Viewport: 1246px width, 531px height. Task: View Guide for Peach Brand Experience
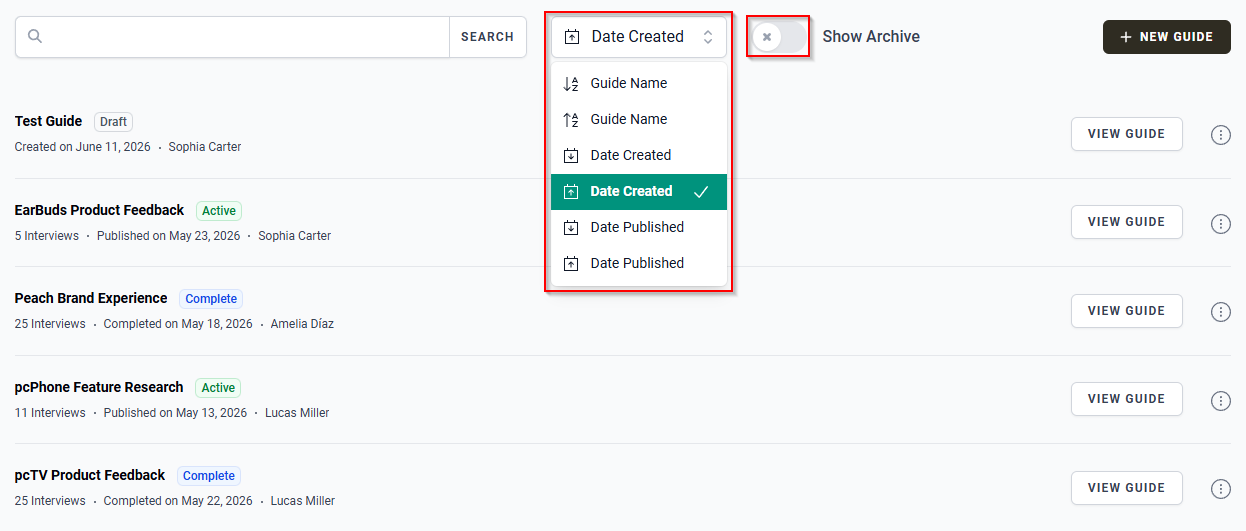pyautogui.click(x=1126, y=311)
